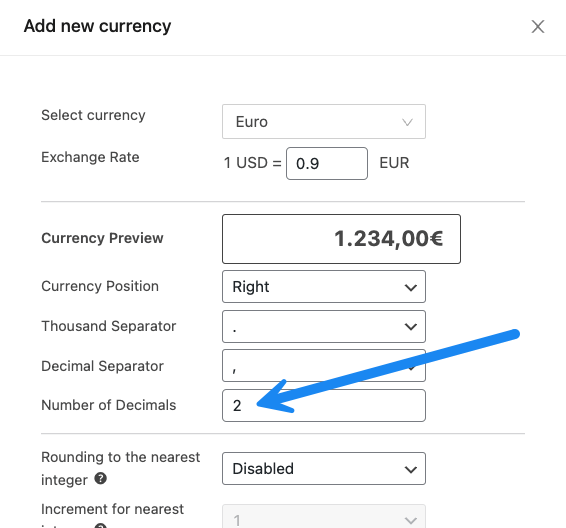Click the Exchange Rate label
566x528 pixels.
point(90,157)
